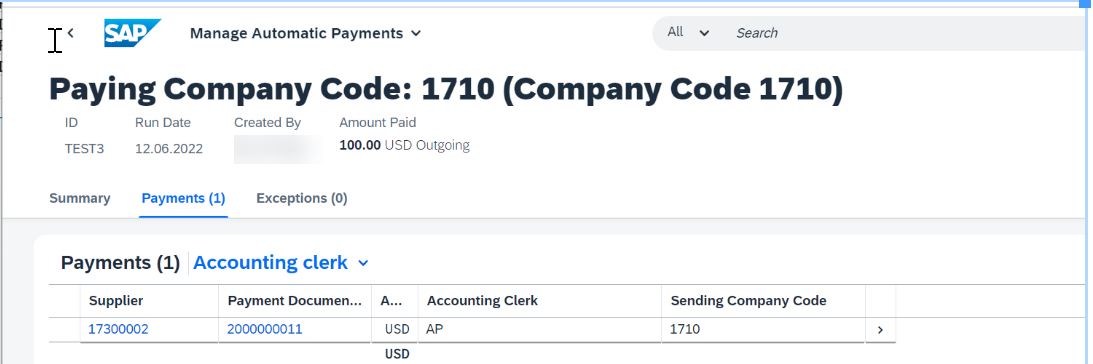
Task: Open the Exceptions (0) tab
Action: [x=302, y=199]
